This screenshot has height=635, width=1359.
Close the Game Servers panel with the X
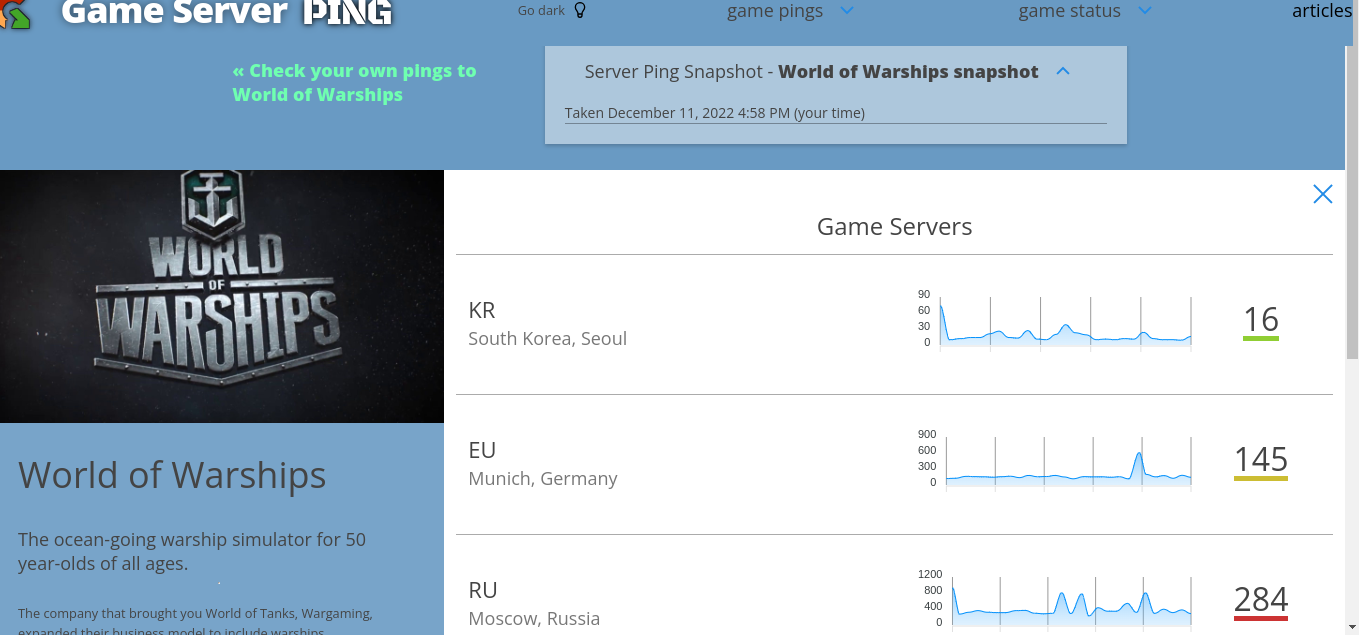click(x=1322, y=194)
